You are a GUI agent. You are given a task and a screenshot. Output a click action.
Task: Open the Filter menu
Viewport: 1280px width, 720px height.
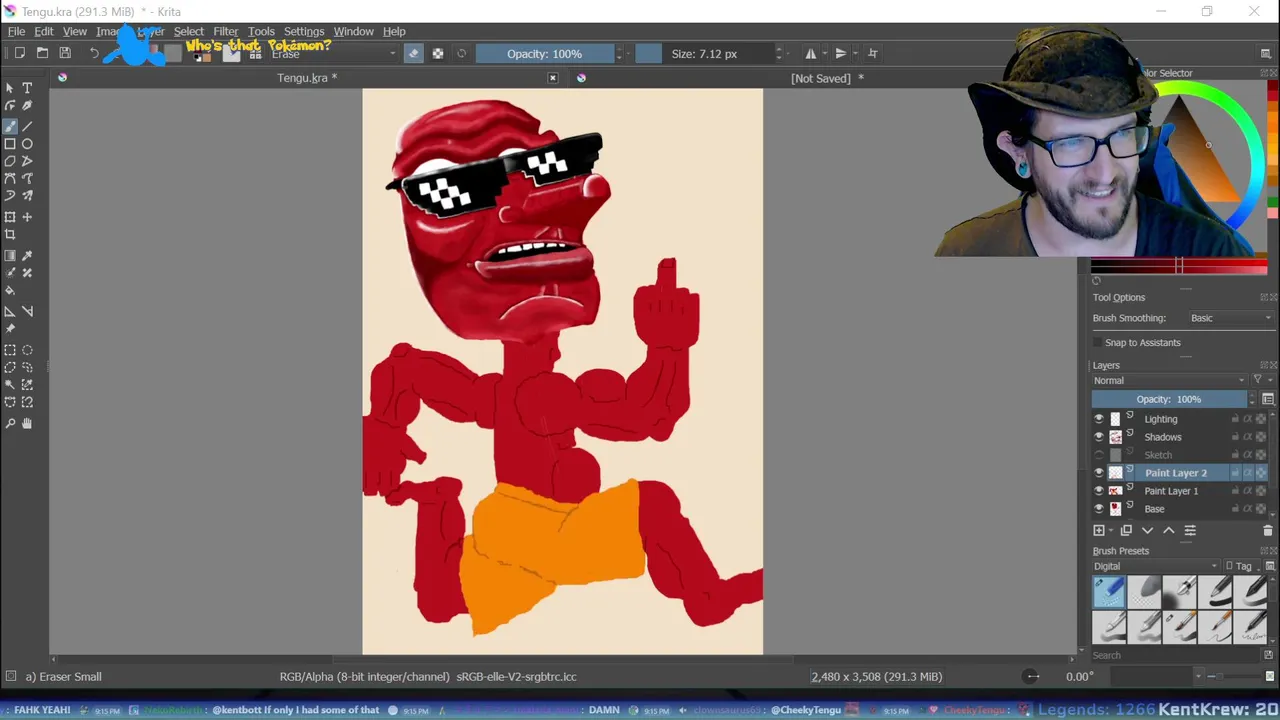pos(226,31)
